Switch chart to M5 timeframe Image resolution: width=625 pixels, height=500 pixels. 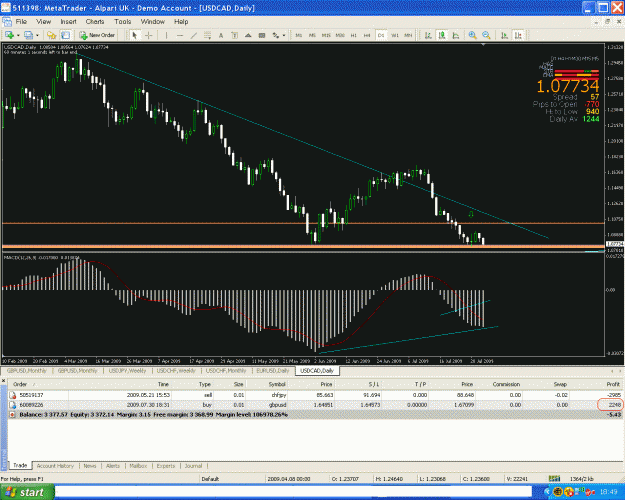tap(312, 35)
